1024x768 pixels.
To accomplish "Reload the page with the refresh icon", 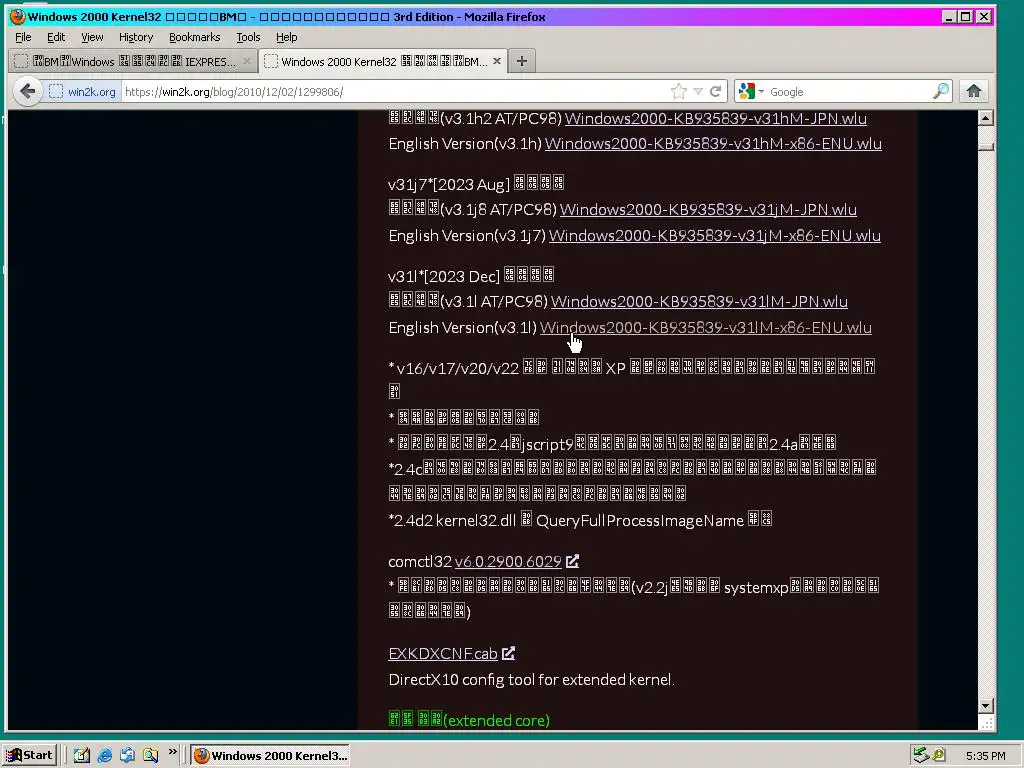I will (x=716, y=91).
